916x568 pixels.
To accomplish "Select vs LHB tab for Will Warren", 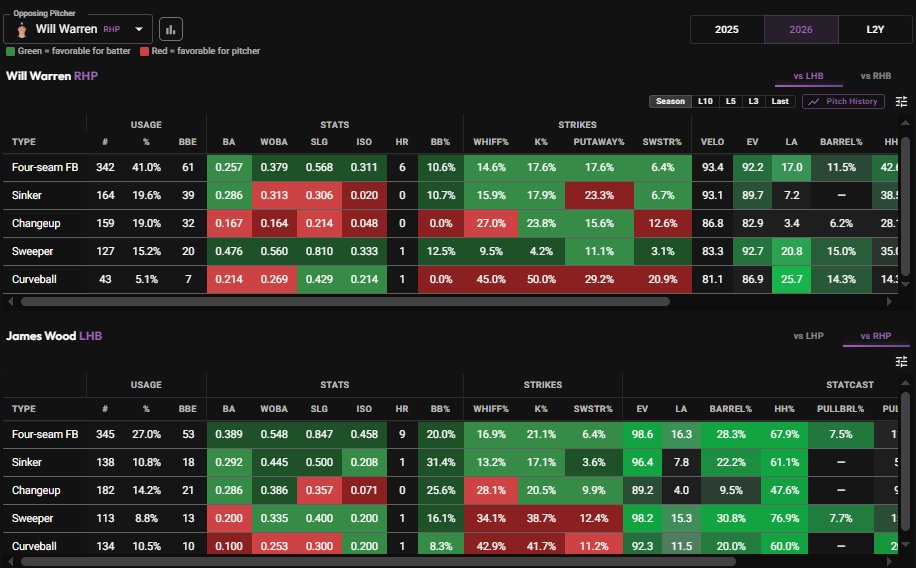I will (809, 76).
